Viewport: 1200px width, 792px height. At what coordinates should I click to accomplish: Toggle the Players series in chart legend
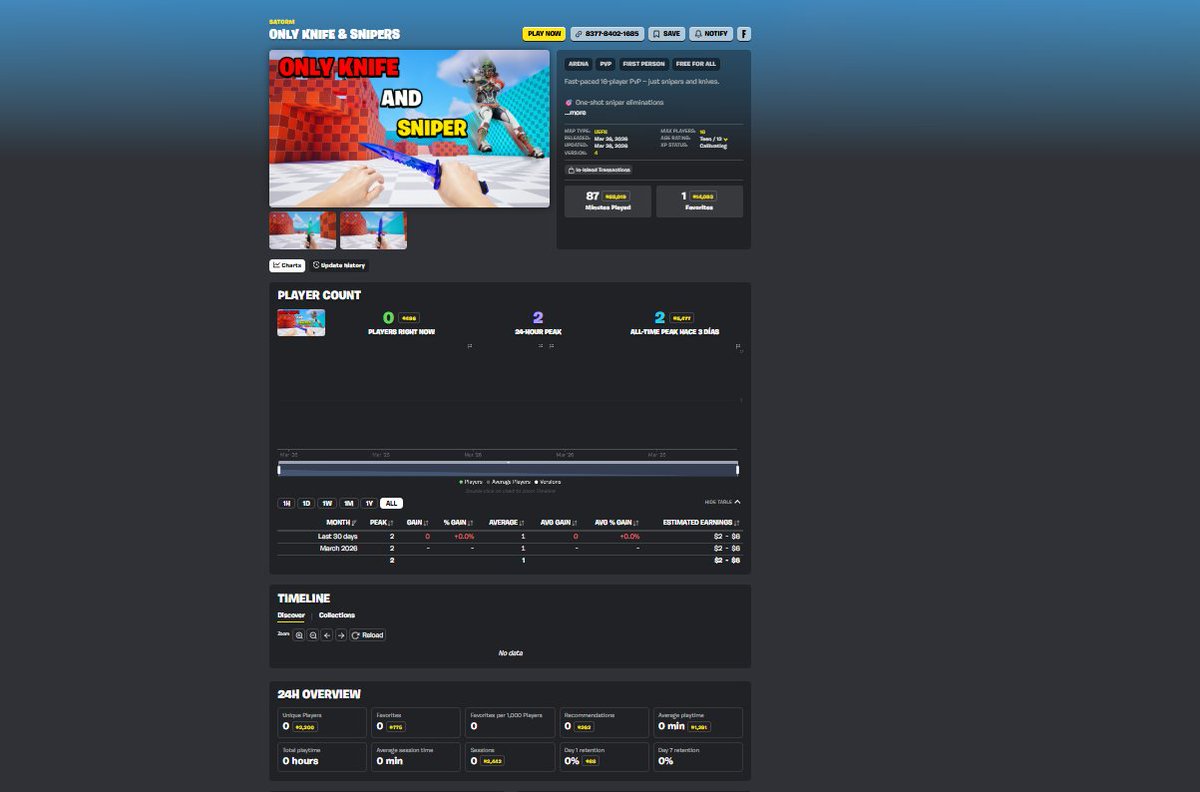pos(470,482)
